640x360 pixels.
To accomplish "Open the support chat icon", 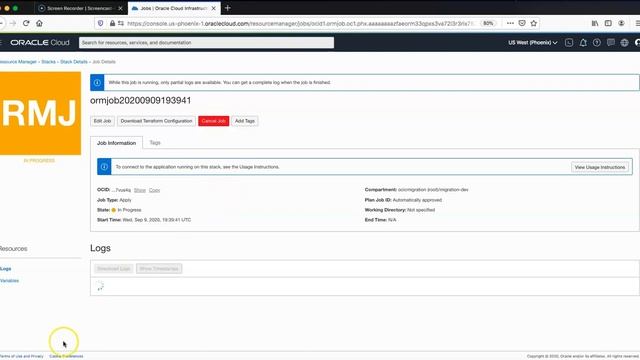I will tap(611, 42).
